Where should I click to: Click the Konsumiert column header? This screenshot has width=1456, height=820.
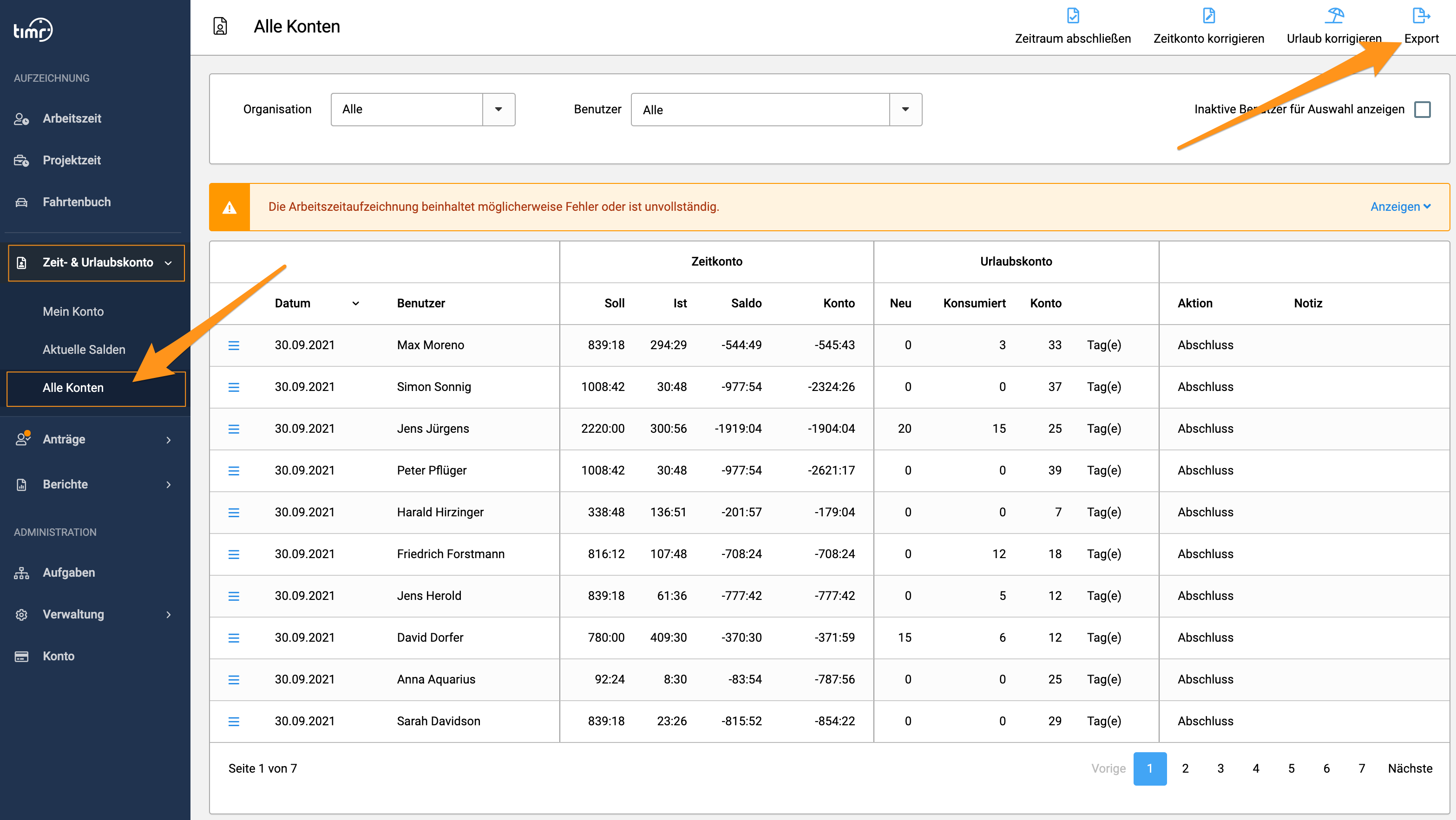click(974, 303)
